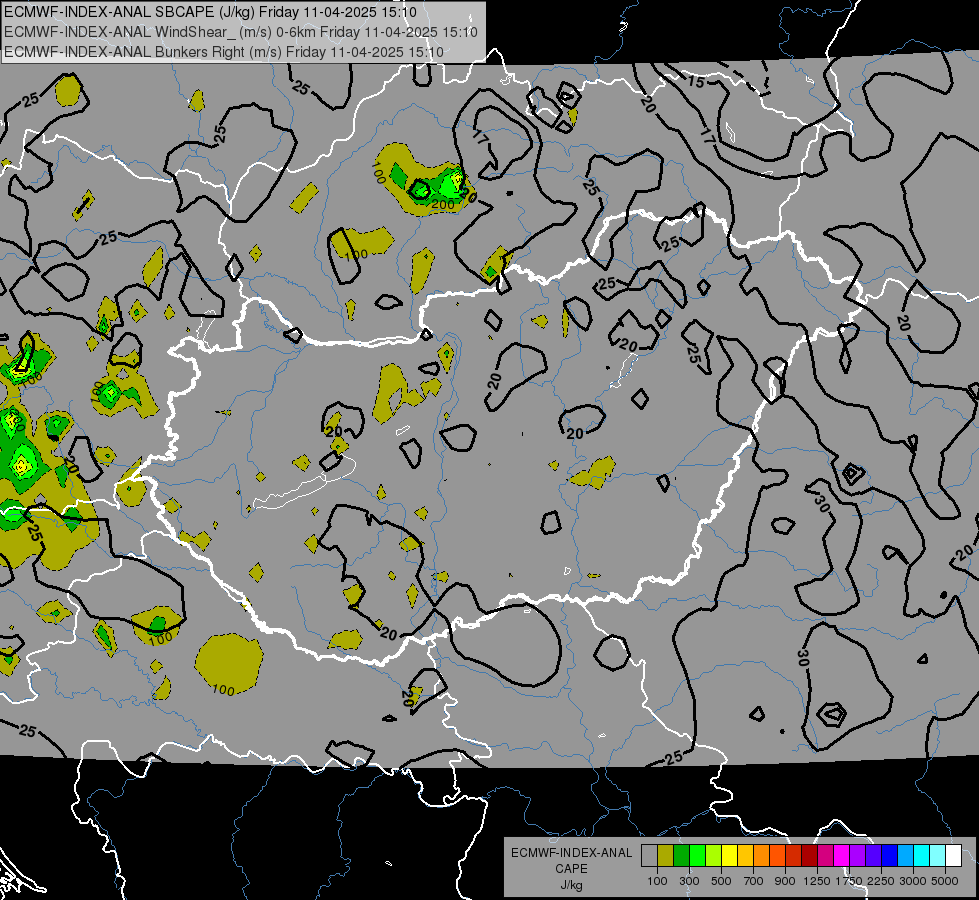Pick the pure blue 2250 J/kg swatch
Viewport: 979px width, 900px height.
coord(889,856)
